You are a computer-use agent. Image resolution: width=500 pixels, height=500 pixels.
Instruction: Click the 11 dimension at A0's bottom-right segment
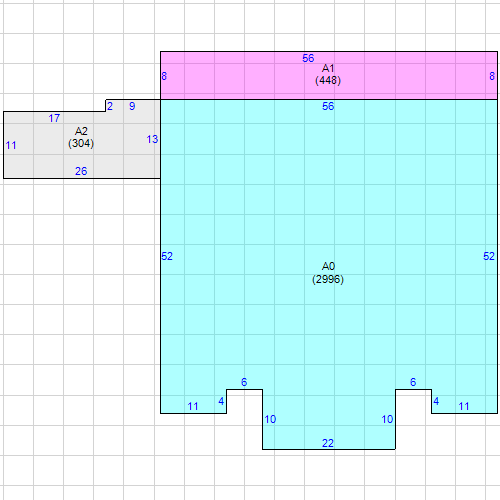[464, 406]
